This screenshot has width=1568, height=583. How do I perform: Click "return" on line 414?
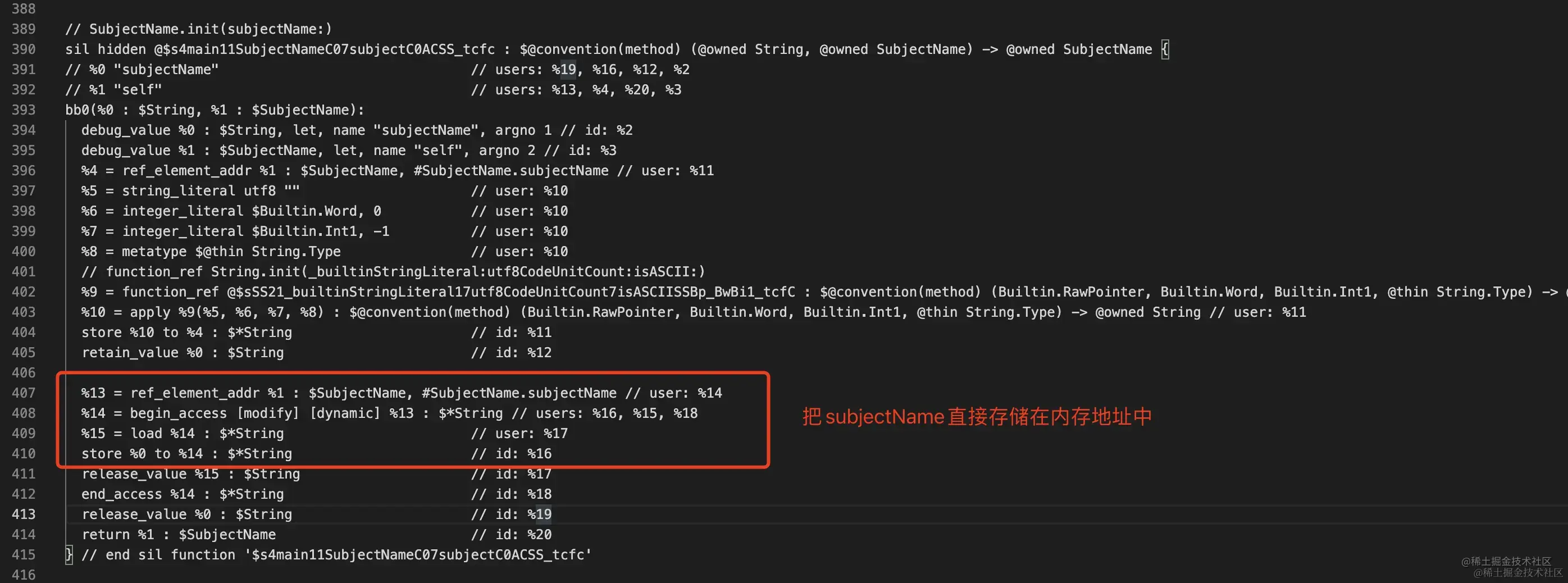click(106, 534)
